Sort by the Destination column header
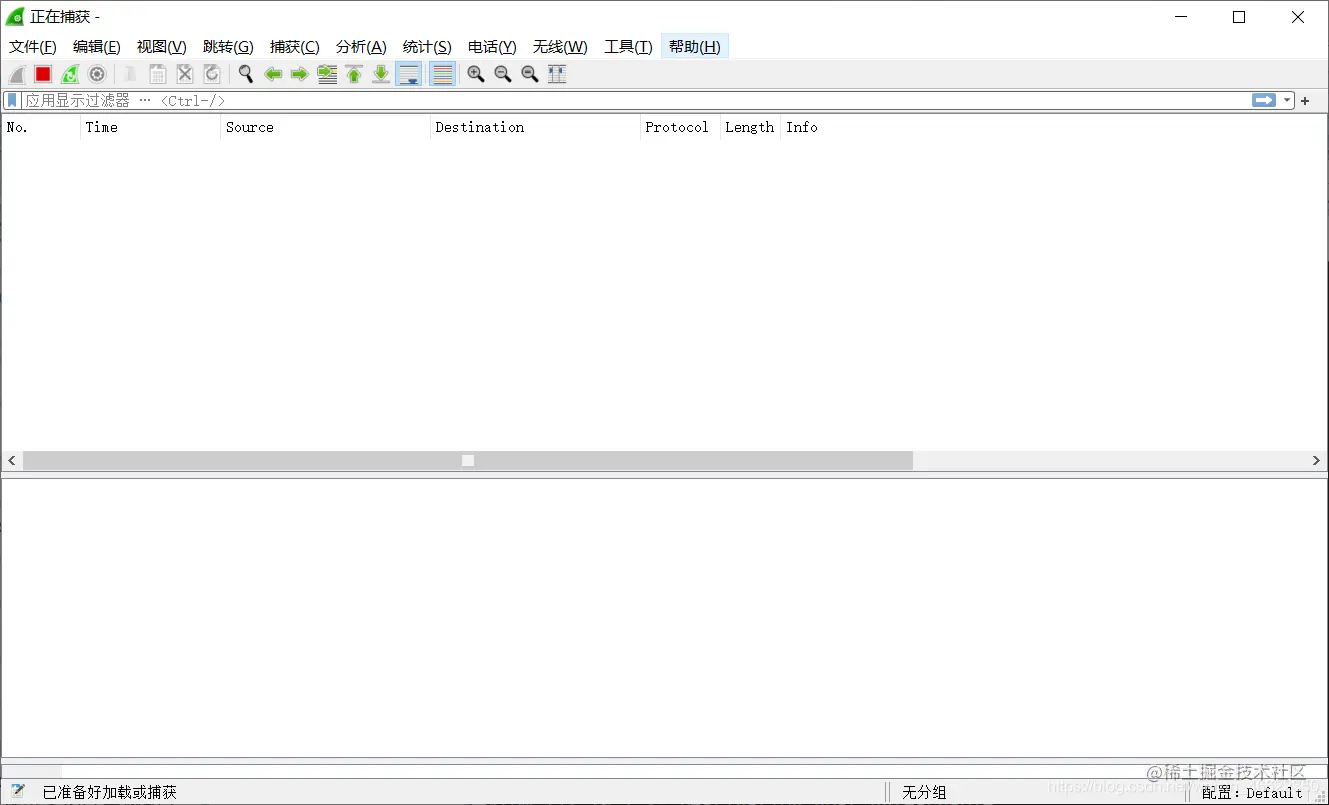1329x805 pixels. coord(535,127)
